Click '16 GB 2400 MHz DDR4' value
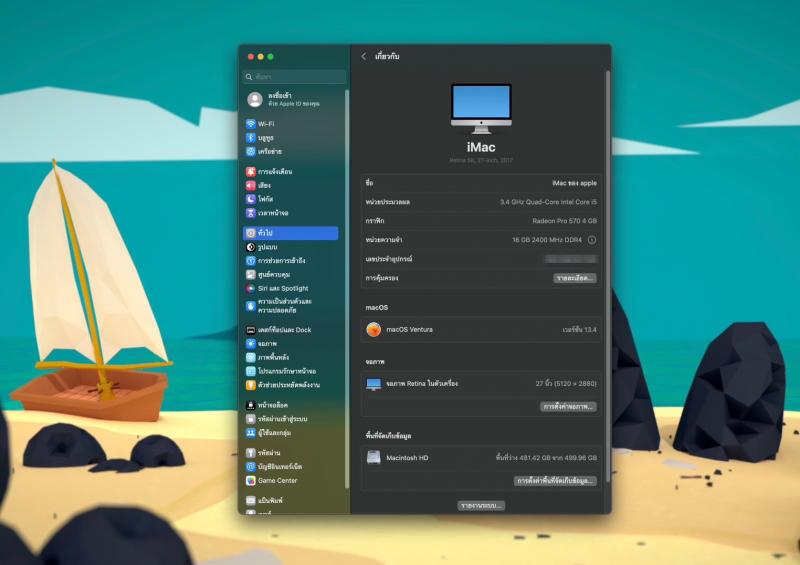The height and width of the screenshot is (565, 800). (547, 240)
